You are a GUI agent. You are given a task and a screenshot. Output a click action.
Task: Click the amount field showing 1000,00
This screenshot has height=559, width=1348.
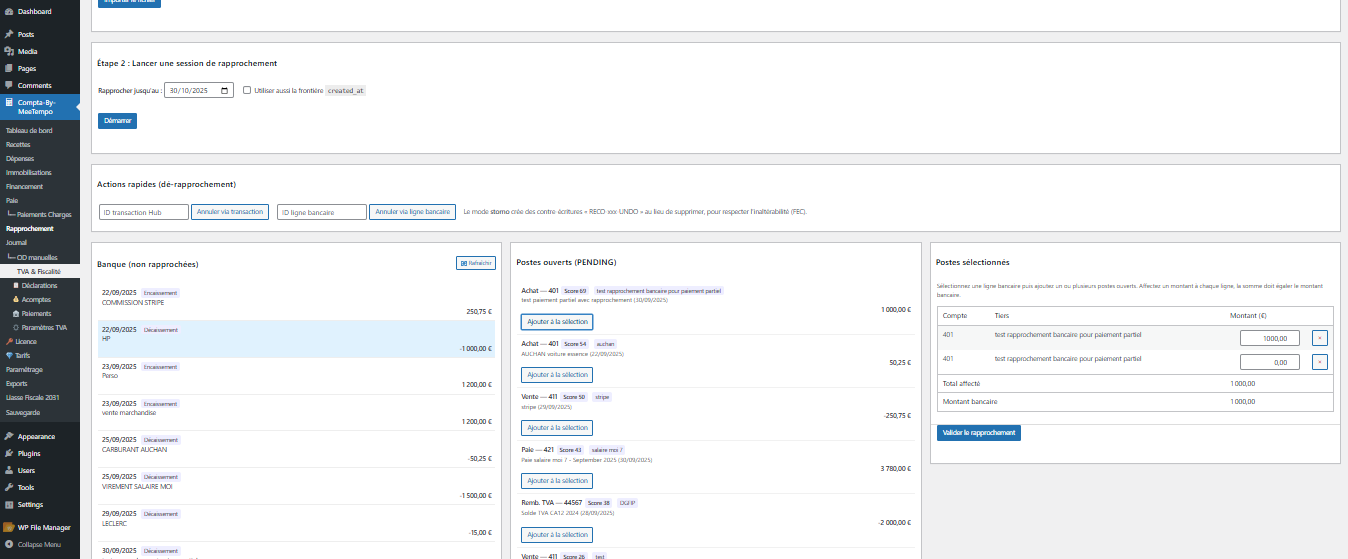tap(1270, 338)
